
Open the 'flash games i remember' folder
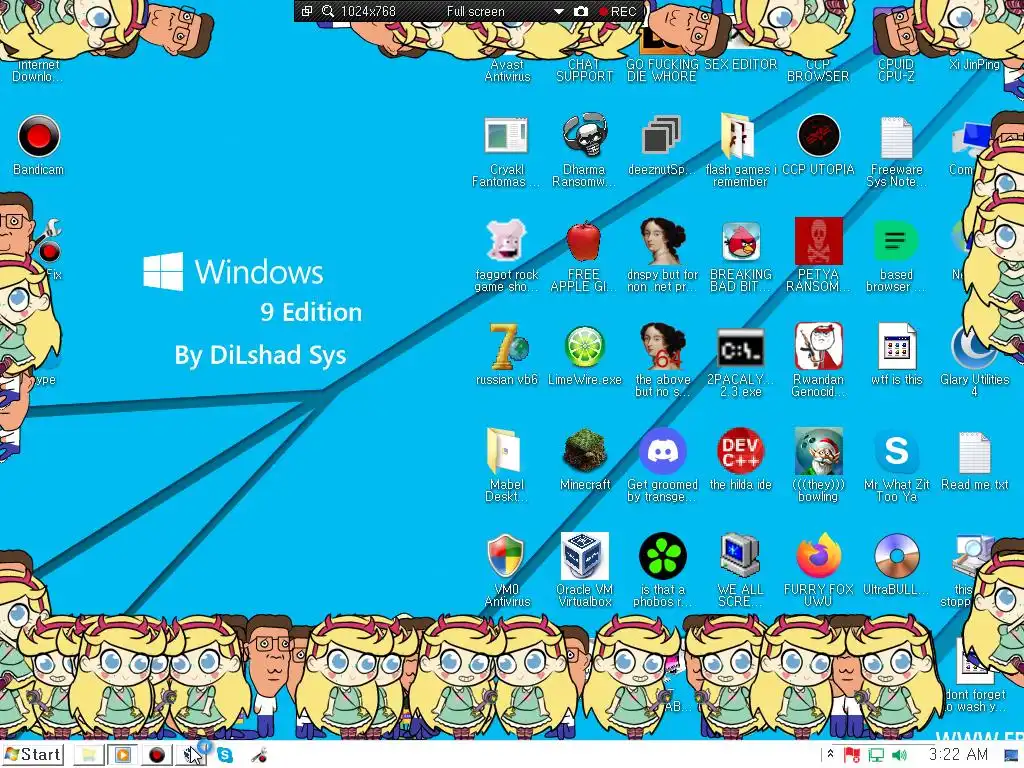click(739, 136)
